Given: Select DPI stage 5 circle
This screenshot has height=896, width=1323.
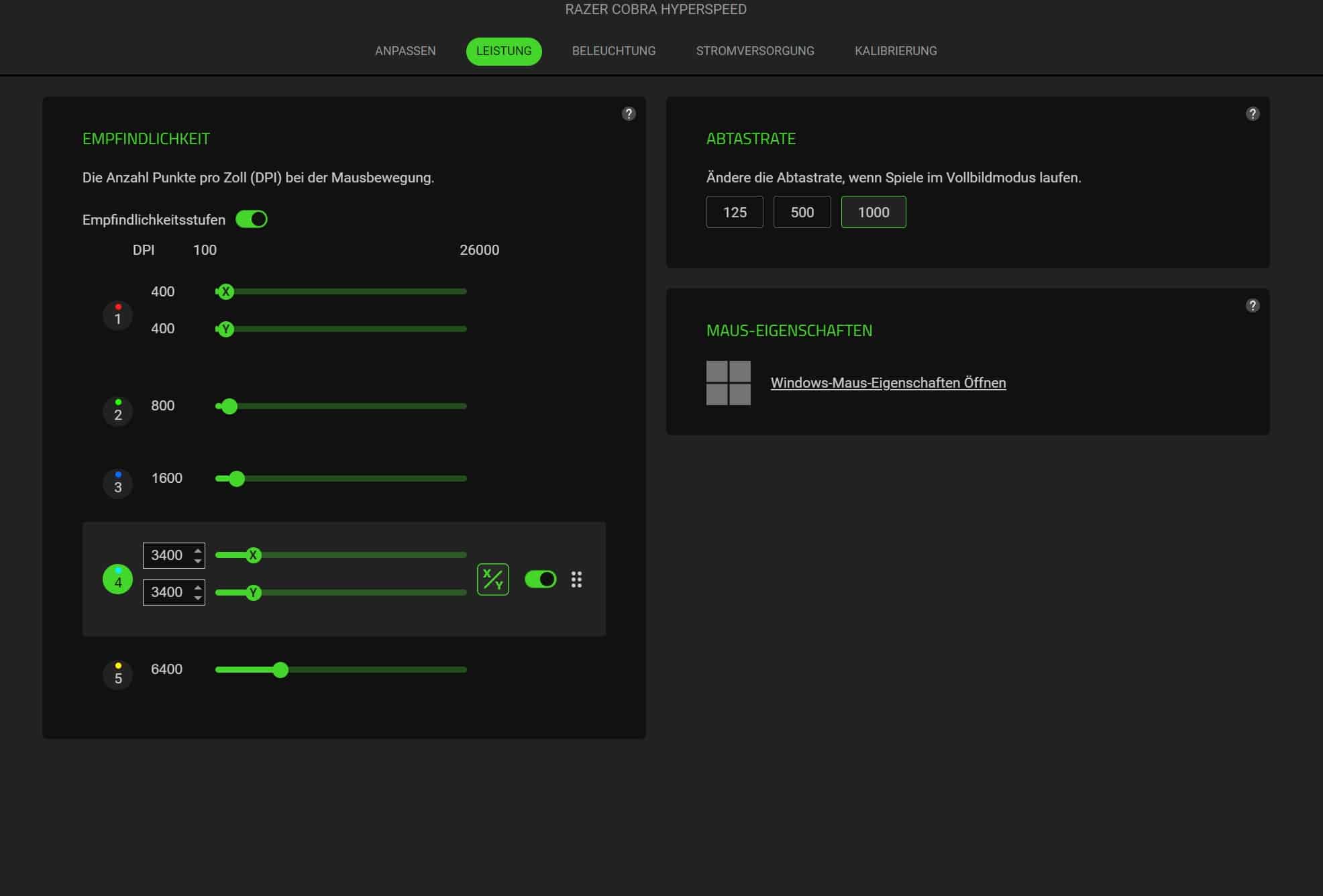Looking at the screenshot, I should 117,675.
